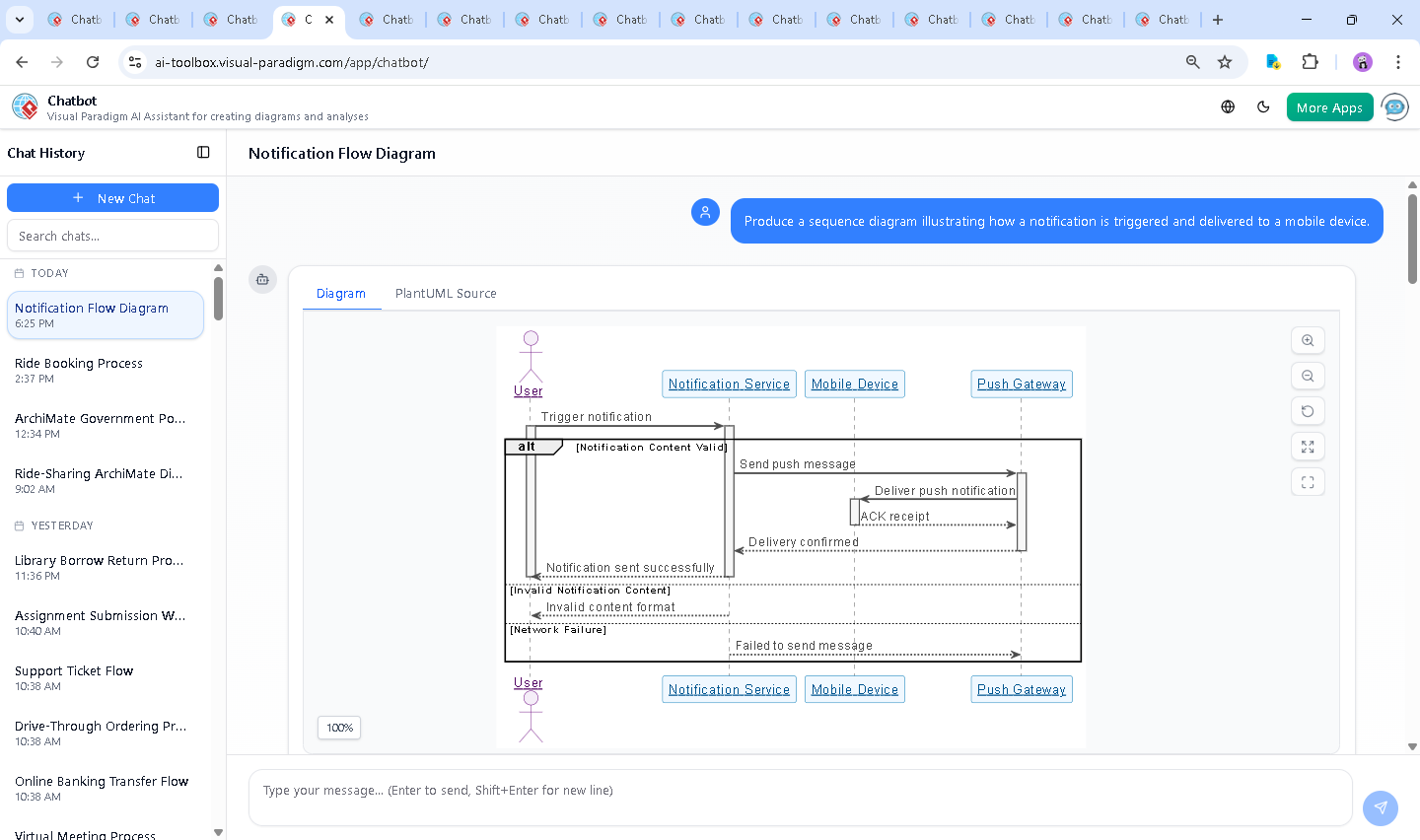Click the Search chats field
Screen dimensions: 1420x840
tap(112, 236)
